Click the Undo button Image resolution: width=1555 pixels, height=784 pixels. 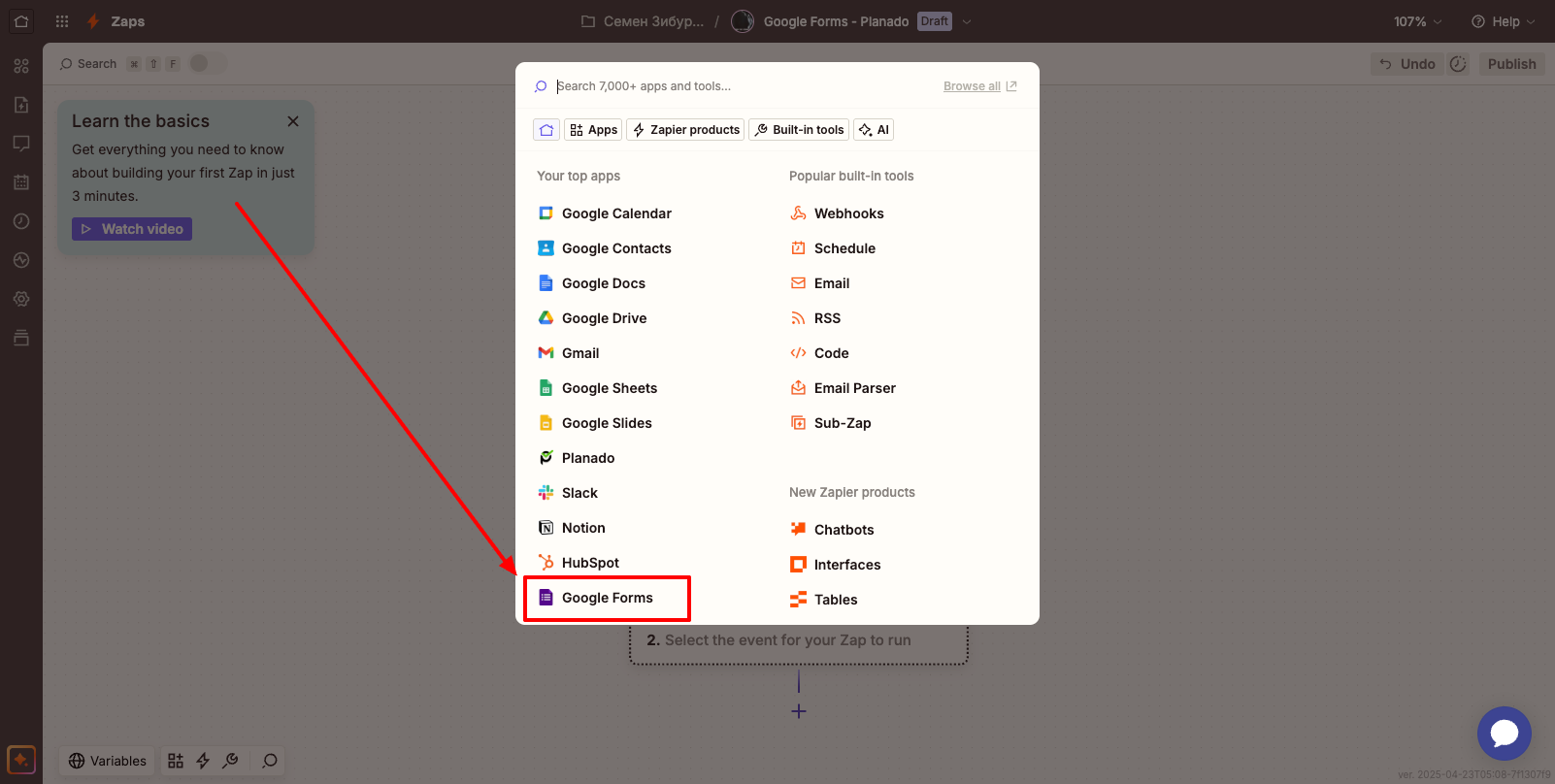tap(1407, 64)
